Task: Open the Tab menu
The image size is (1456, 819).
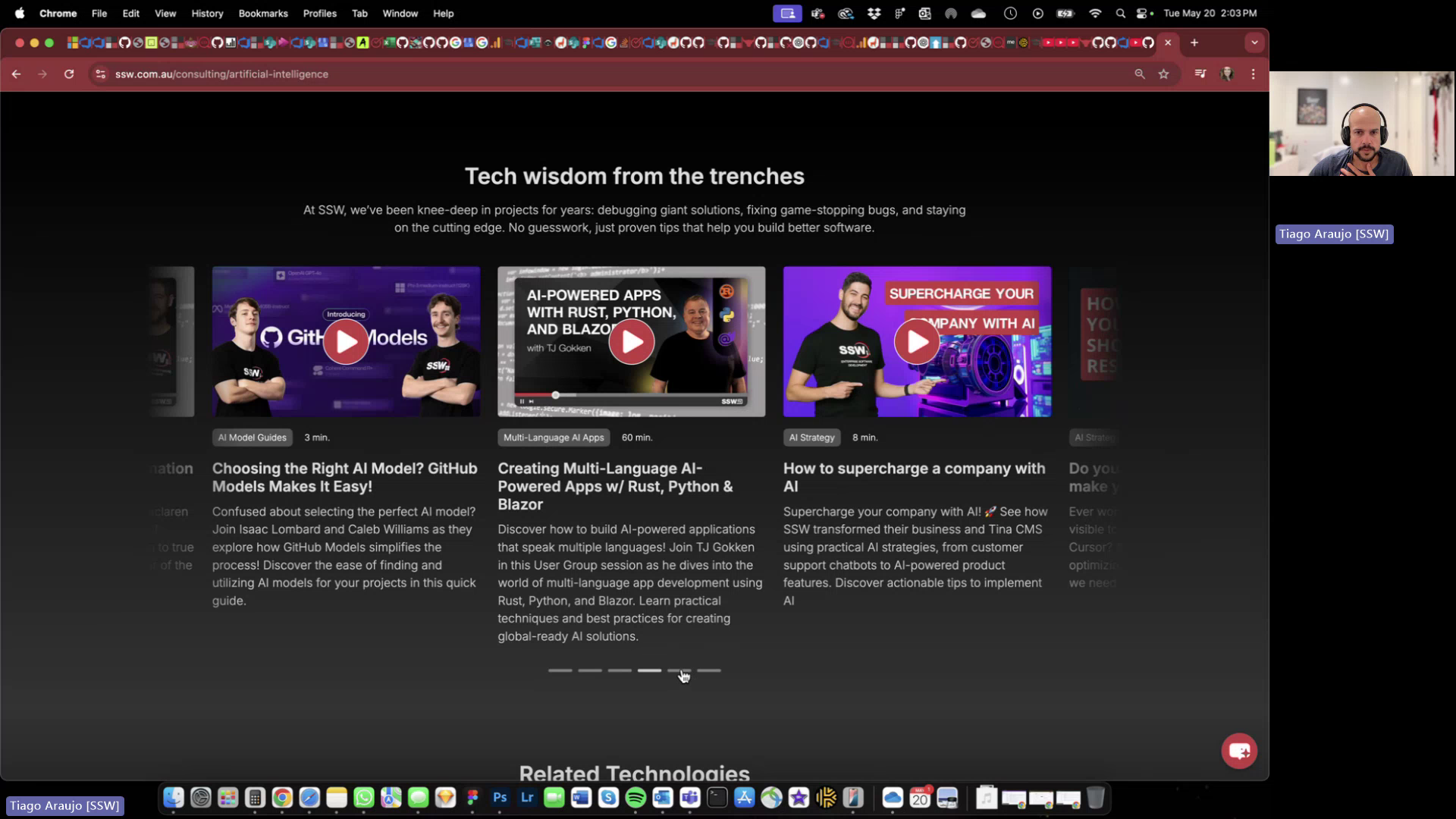Action: point(359,13)
